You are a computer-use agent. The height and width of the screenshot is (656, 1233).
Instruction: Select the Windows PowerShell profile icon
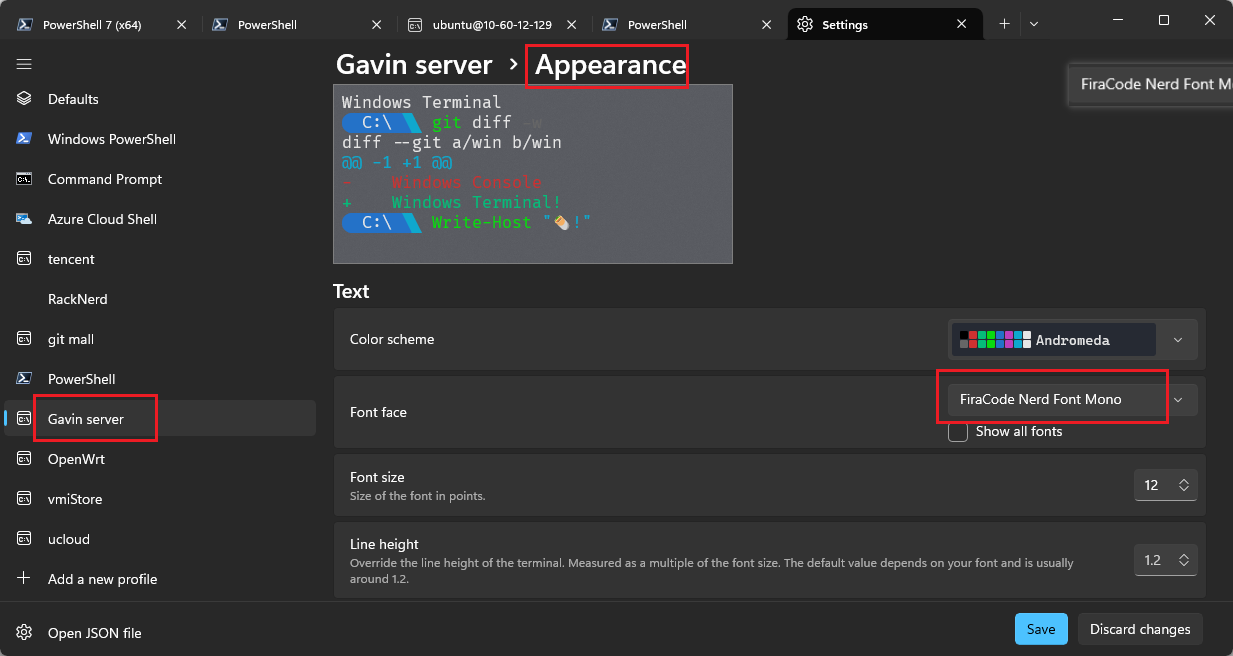(x=25, y=139)
